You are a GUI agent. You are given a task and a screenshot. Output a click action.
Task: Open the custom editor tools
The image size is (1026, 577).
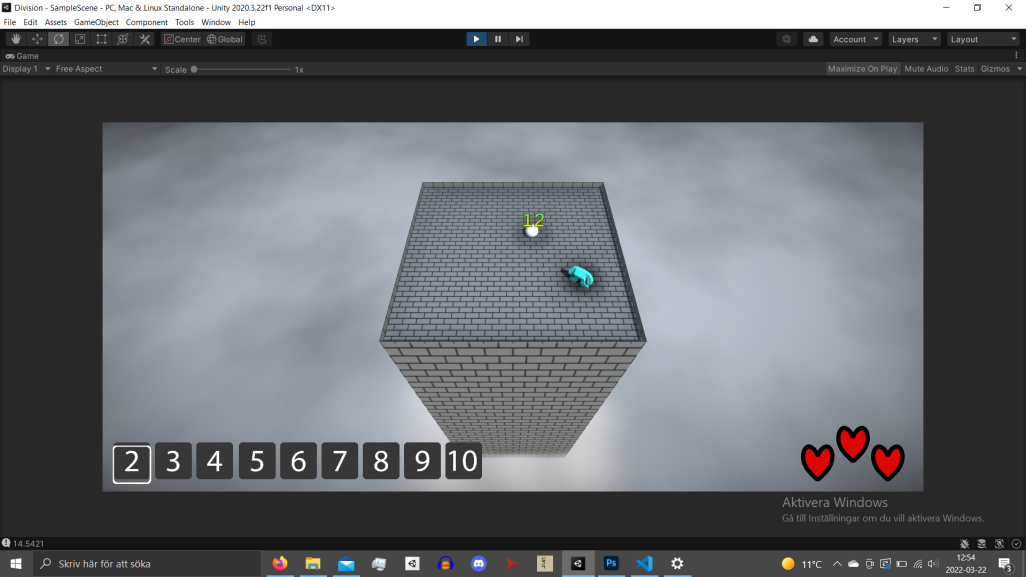coord(145,39)
